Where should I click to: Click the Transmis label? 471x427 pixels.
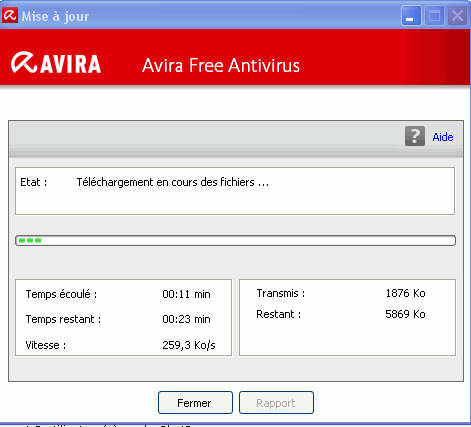(281, 293)
